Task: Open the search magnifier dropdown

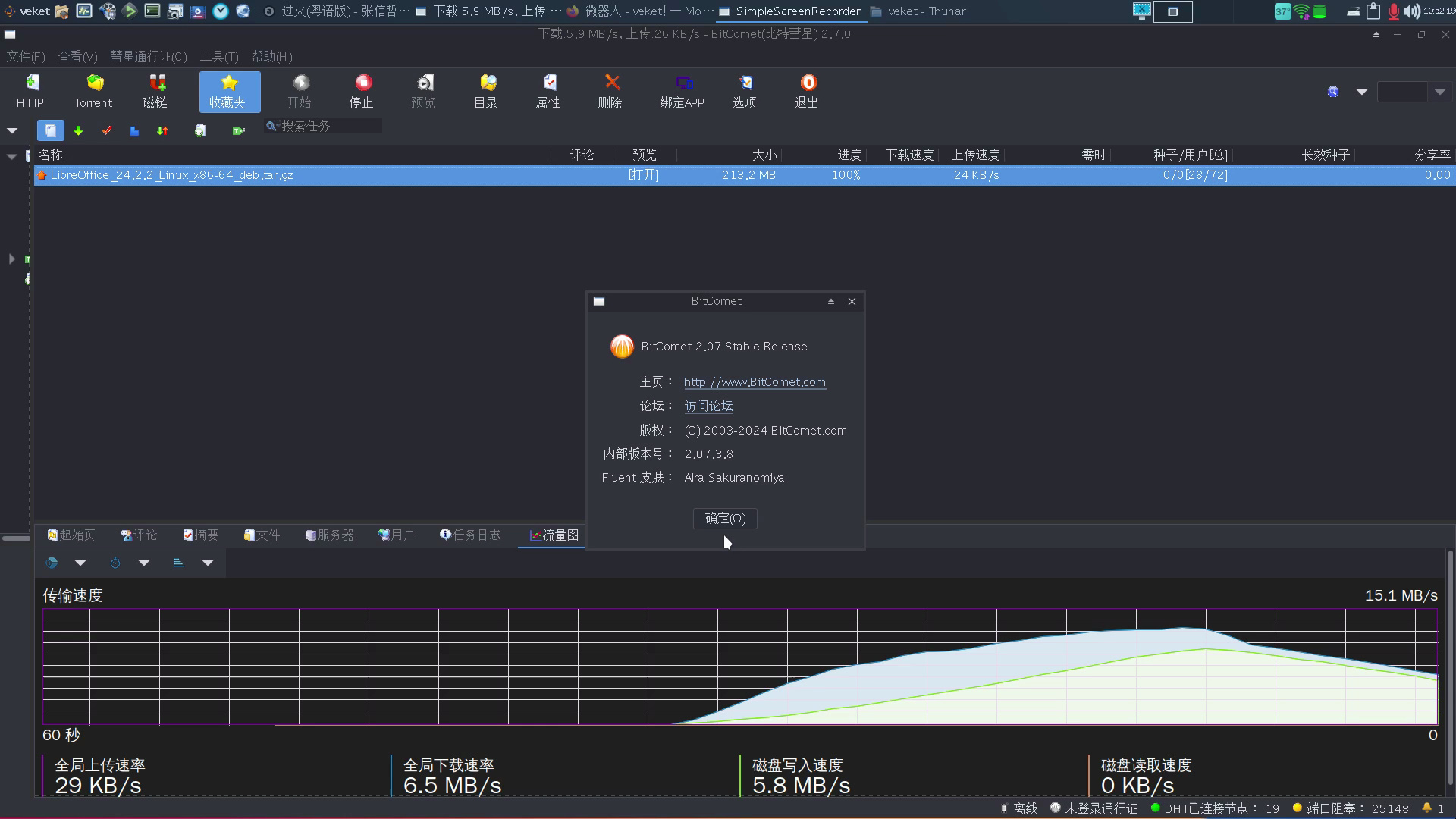Action: [271, 126]
